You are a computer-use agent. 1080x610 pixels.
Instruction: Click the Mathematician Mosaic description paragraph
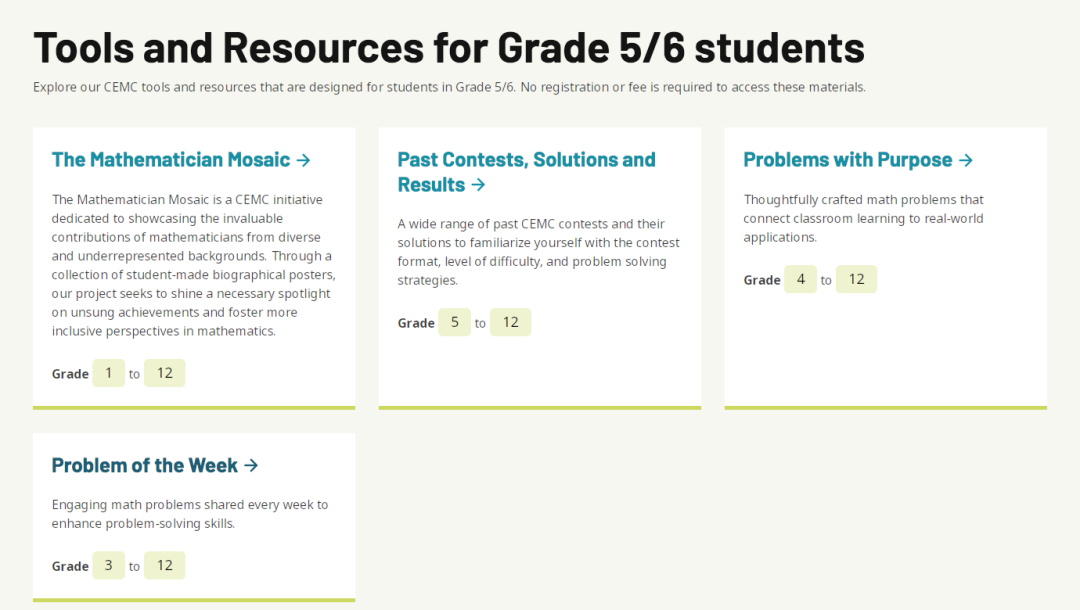tap(192, 265)
